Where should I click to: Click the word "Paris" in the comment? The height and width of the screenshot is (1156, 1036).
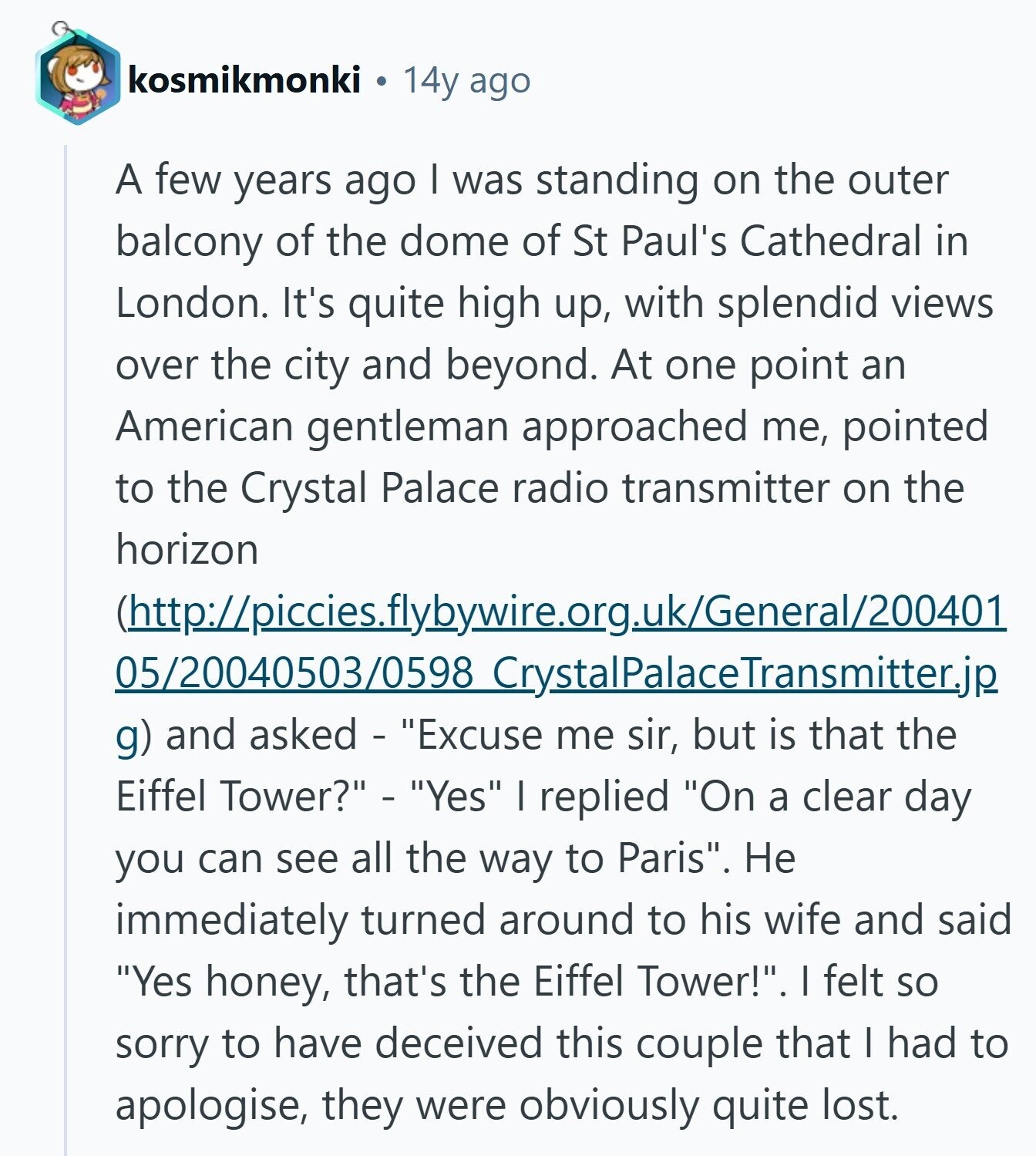[x=662, y=858]
